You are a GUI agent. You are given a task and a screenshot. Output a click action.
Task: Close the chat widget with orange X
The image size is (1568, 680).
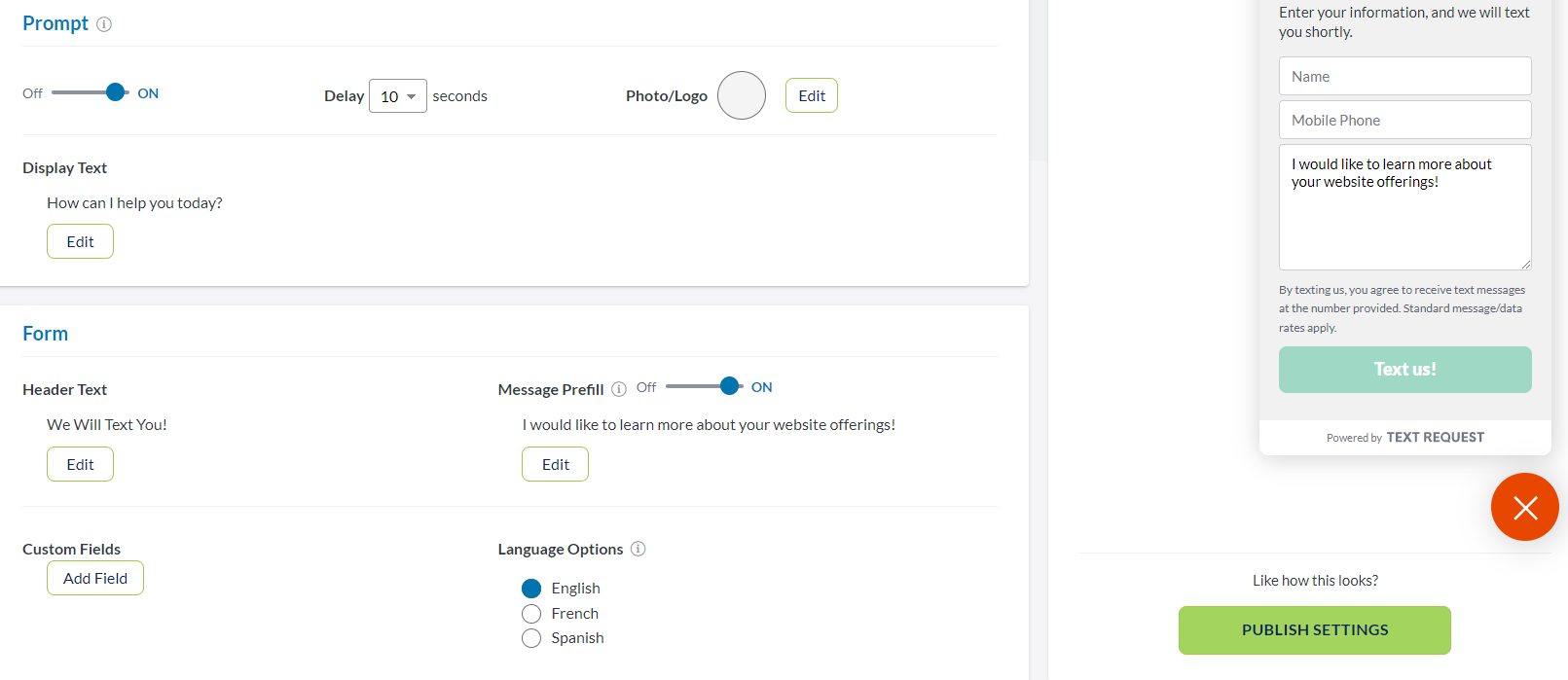point(1524,507)
